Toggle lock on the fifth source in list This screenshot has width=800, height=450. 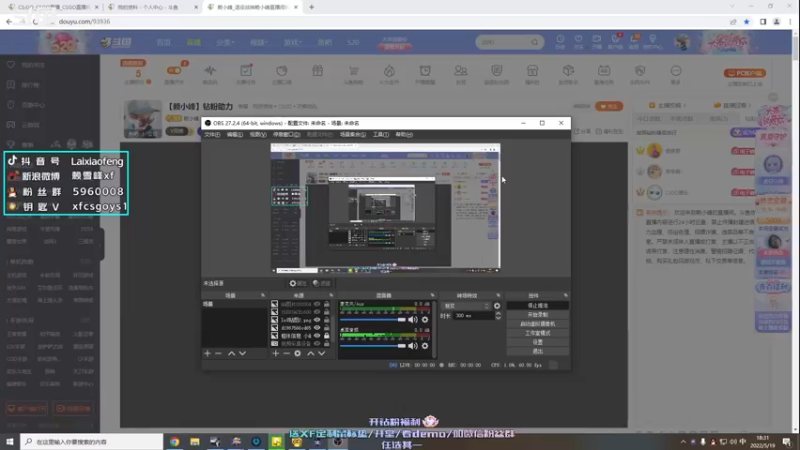tap(327, 336)
